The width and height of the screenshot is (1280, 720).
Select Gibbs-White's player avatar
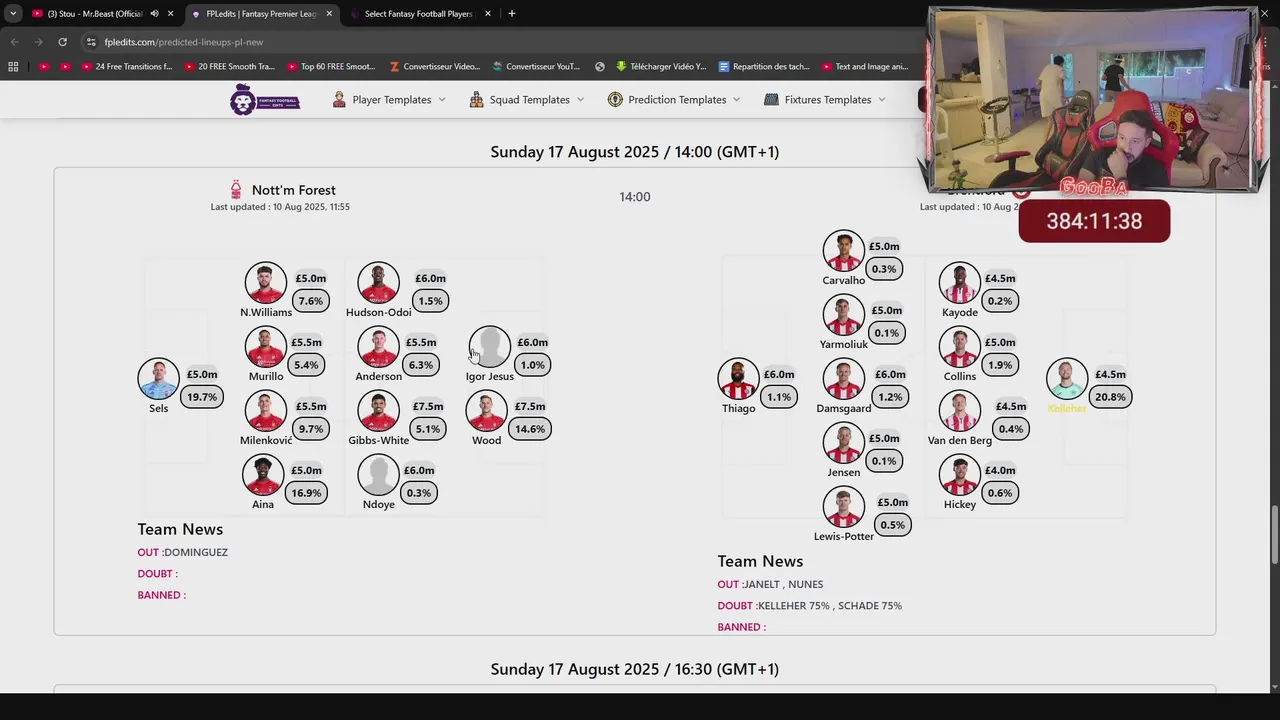click(378, 411)
